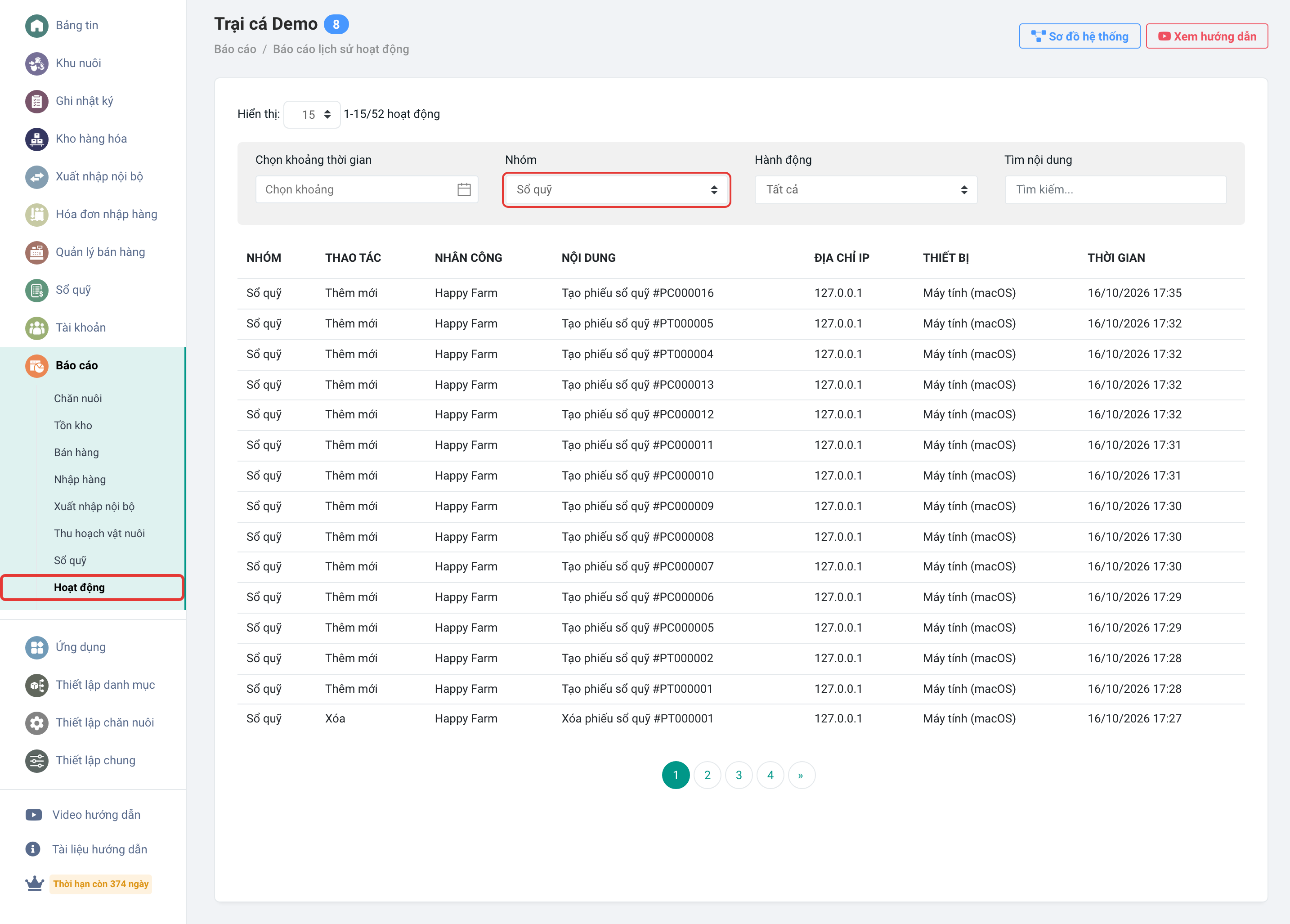Click the blue badge 8 next to the title
This screenshot has width=1290, height=924.
(336, 24)
